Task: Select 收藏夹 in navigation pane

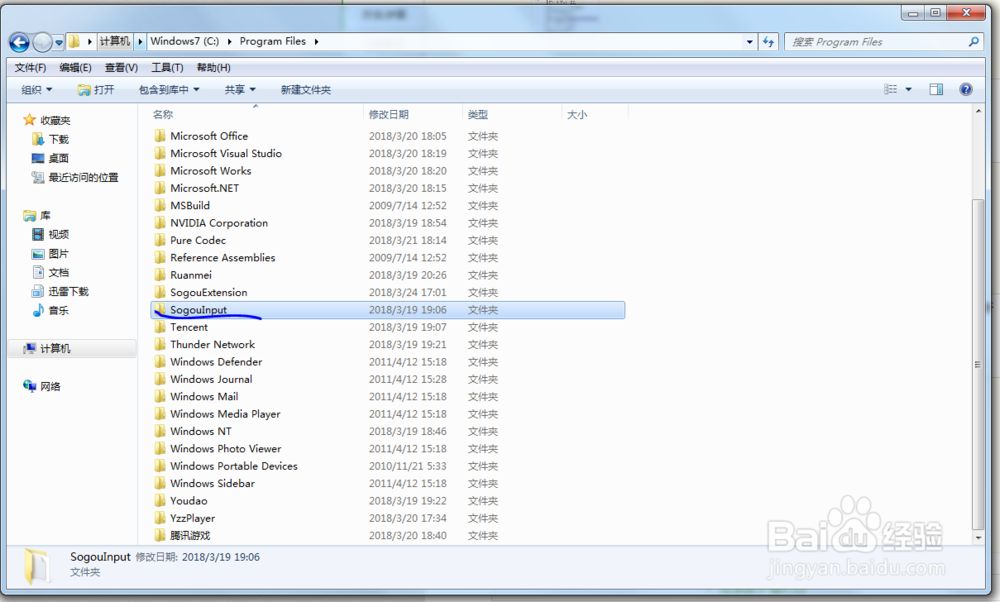Action: (55, 121)
